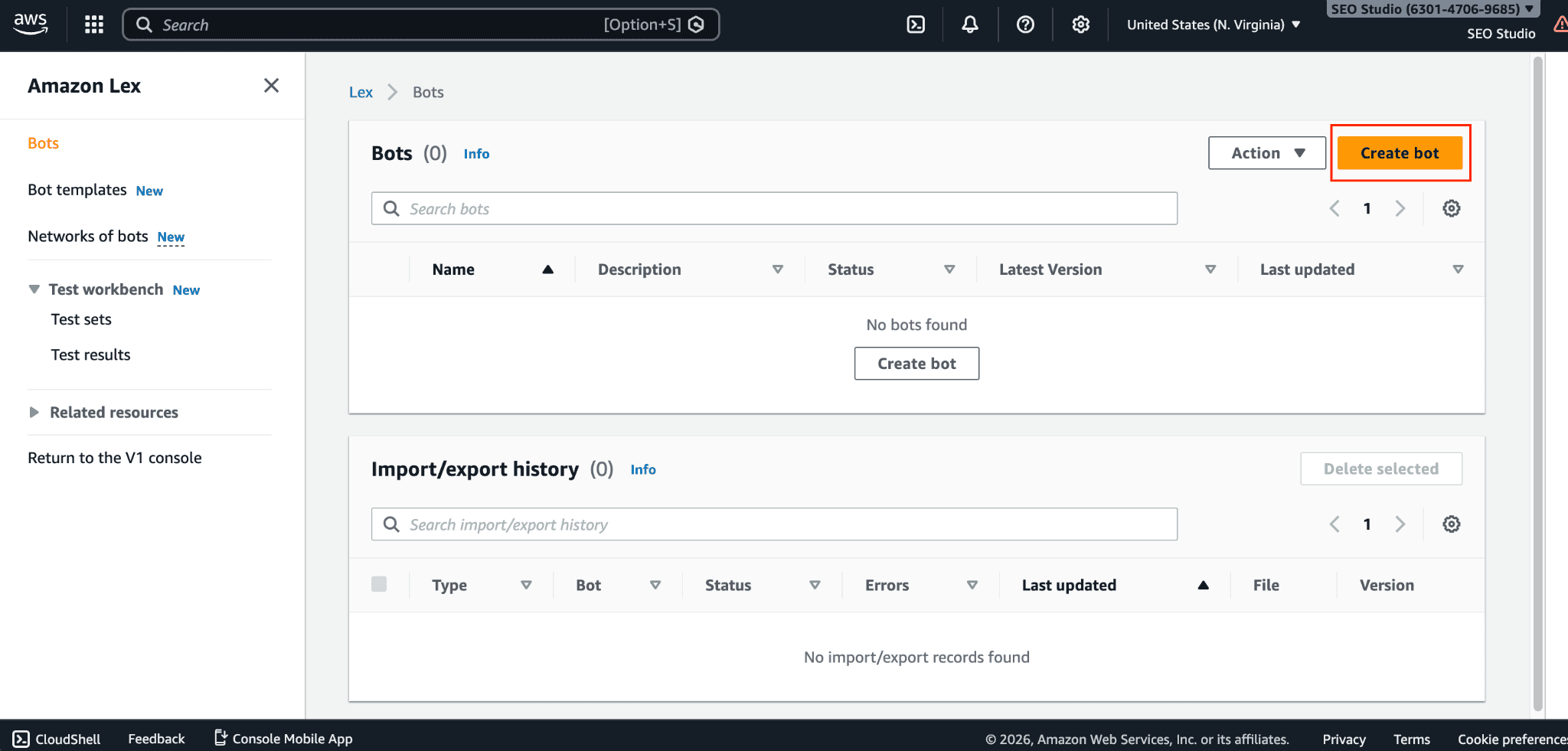Open Test sets in the sidebar
The image size is (1568, 751).
81,319
